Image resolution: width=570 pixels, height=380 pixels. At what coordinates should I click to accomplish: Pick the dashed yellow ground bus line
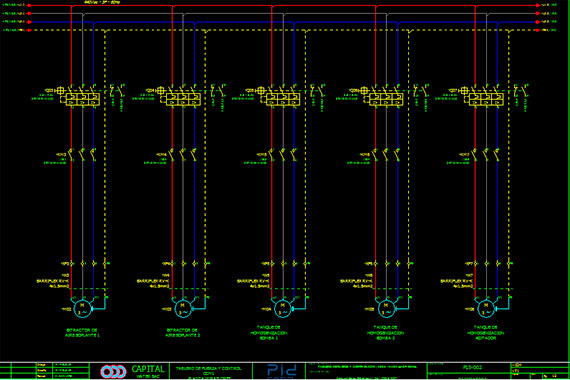[284, 30]
